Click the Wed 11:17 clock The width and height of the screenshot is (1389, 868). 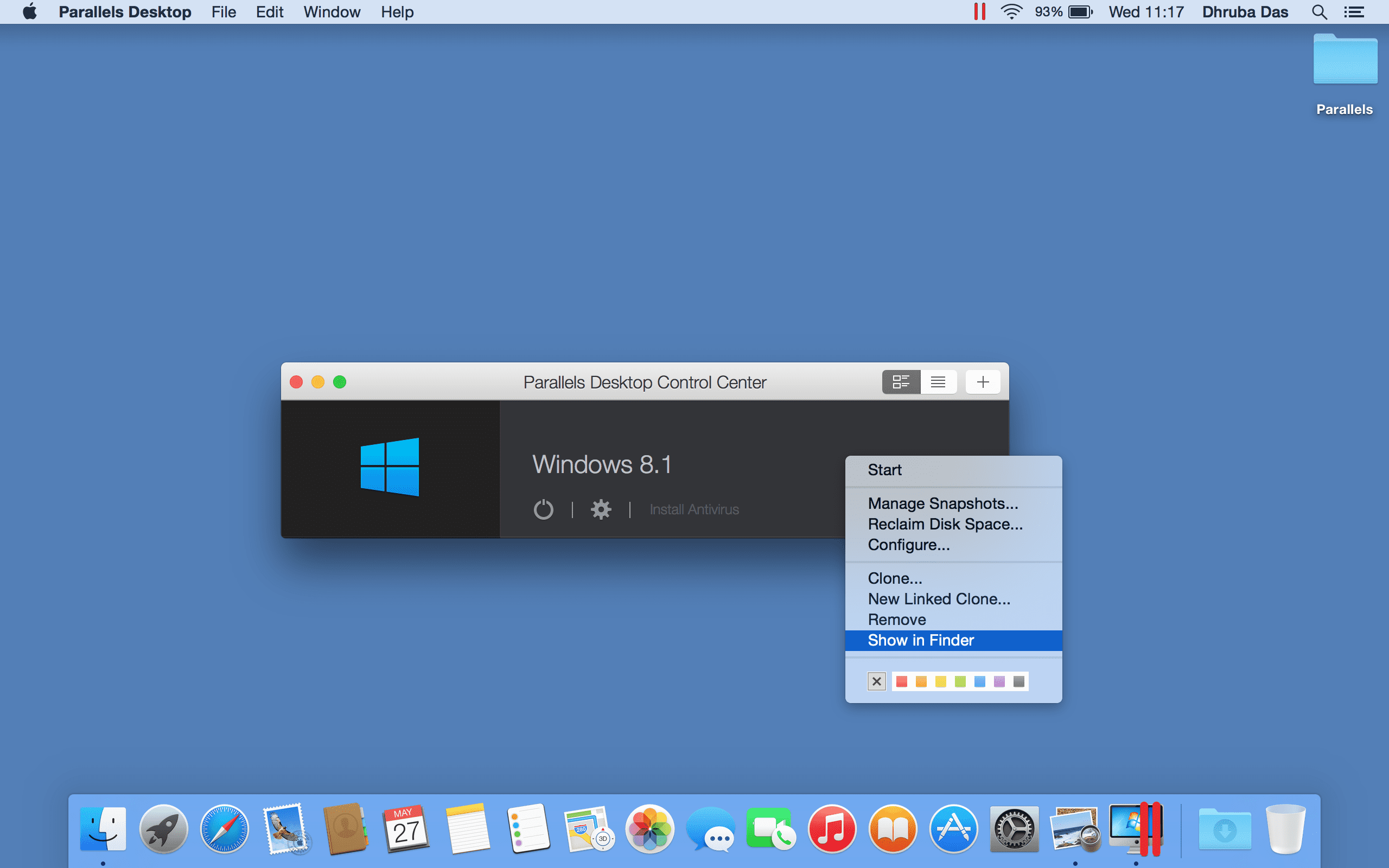pyautogui.click(x=1146, y=12)
